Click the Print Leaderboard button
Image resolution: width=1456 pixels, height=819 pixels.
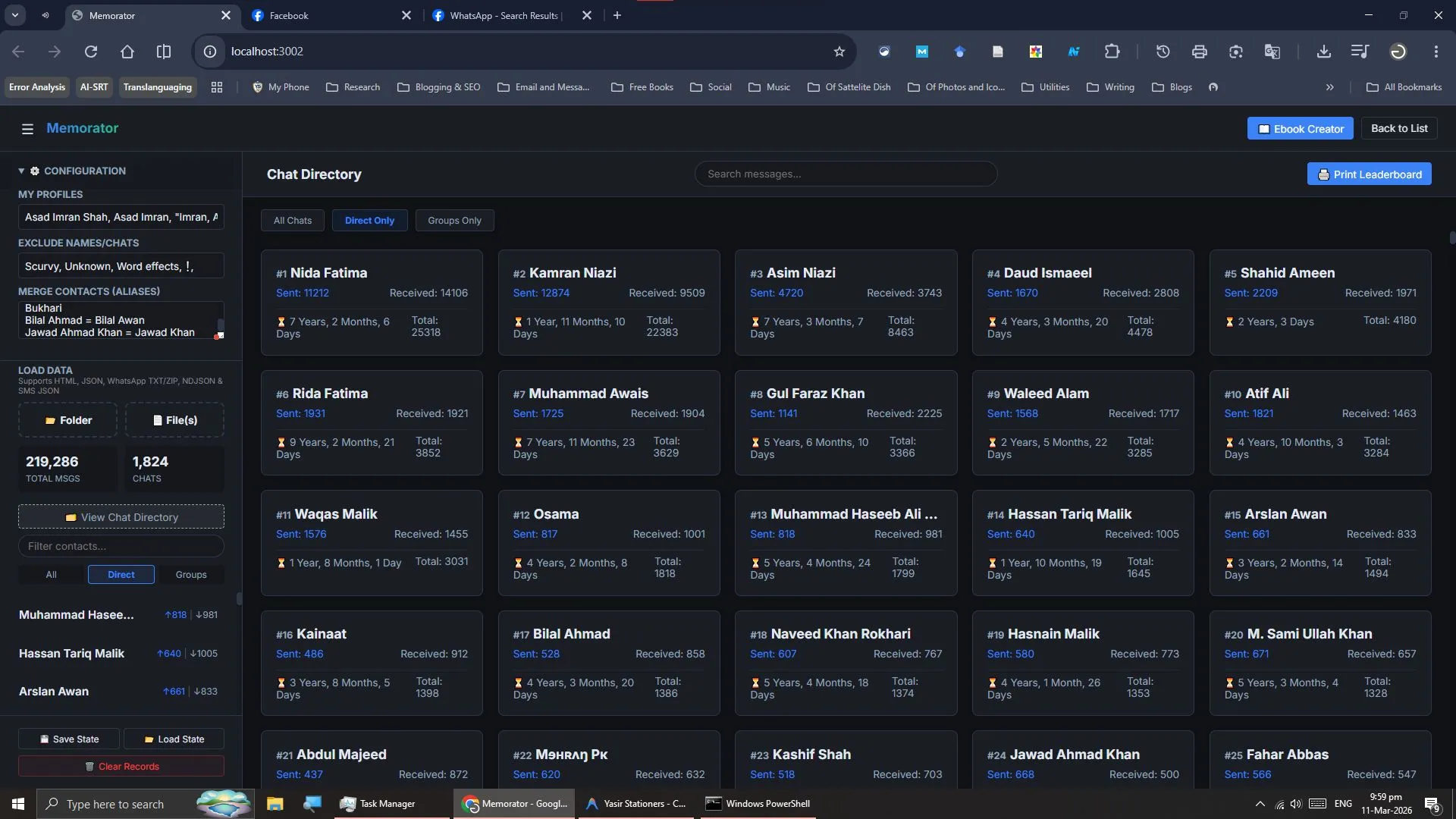coord(1369,174)
